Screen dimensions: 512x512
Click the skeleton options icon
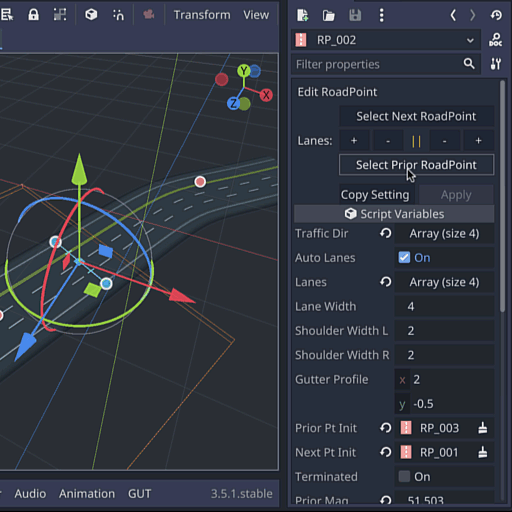pos(118,15)
